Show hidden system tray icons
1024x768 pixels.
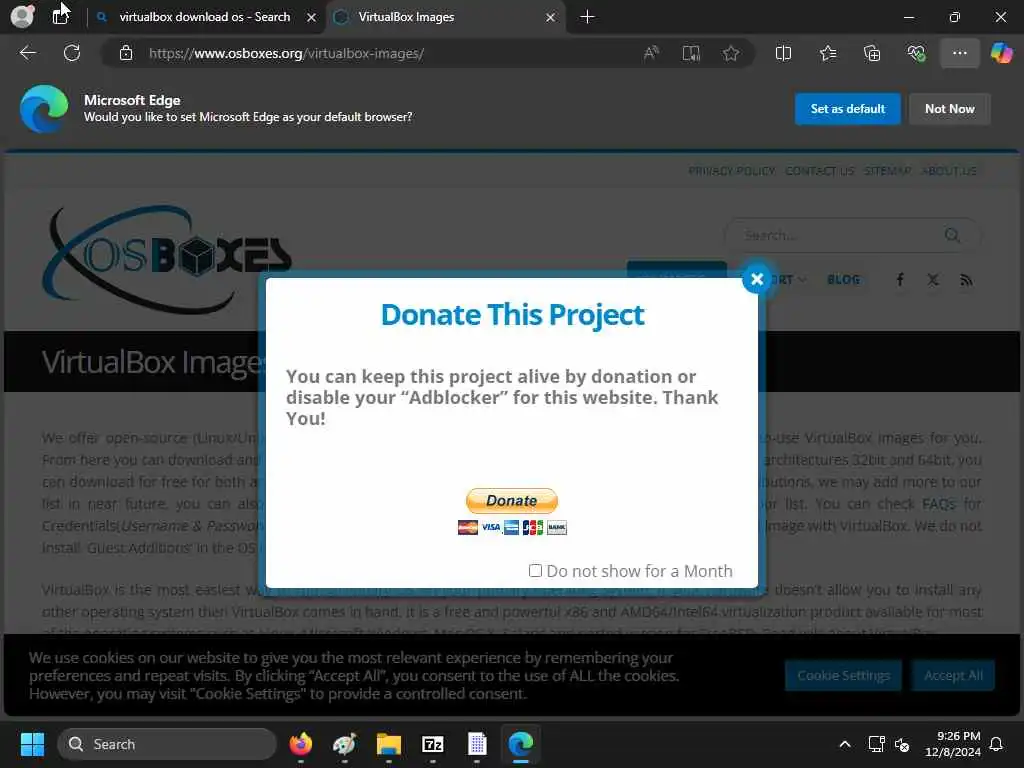tap(844, 744)
